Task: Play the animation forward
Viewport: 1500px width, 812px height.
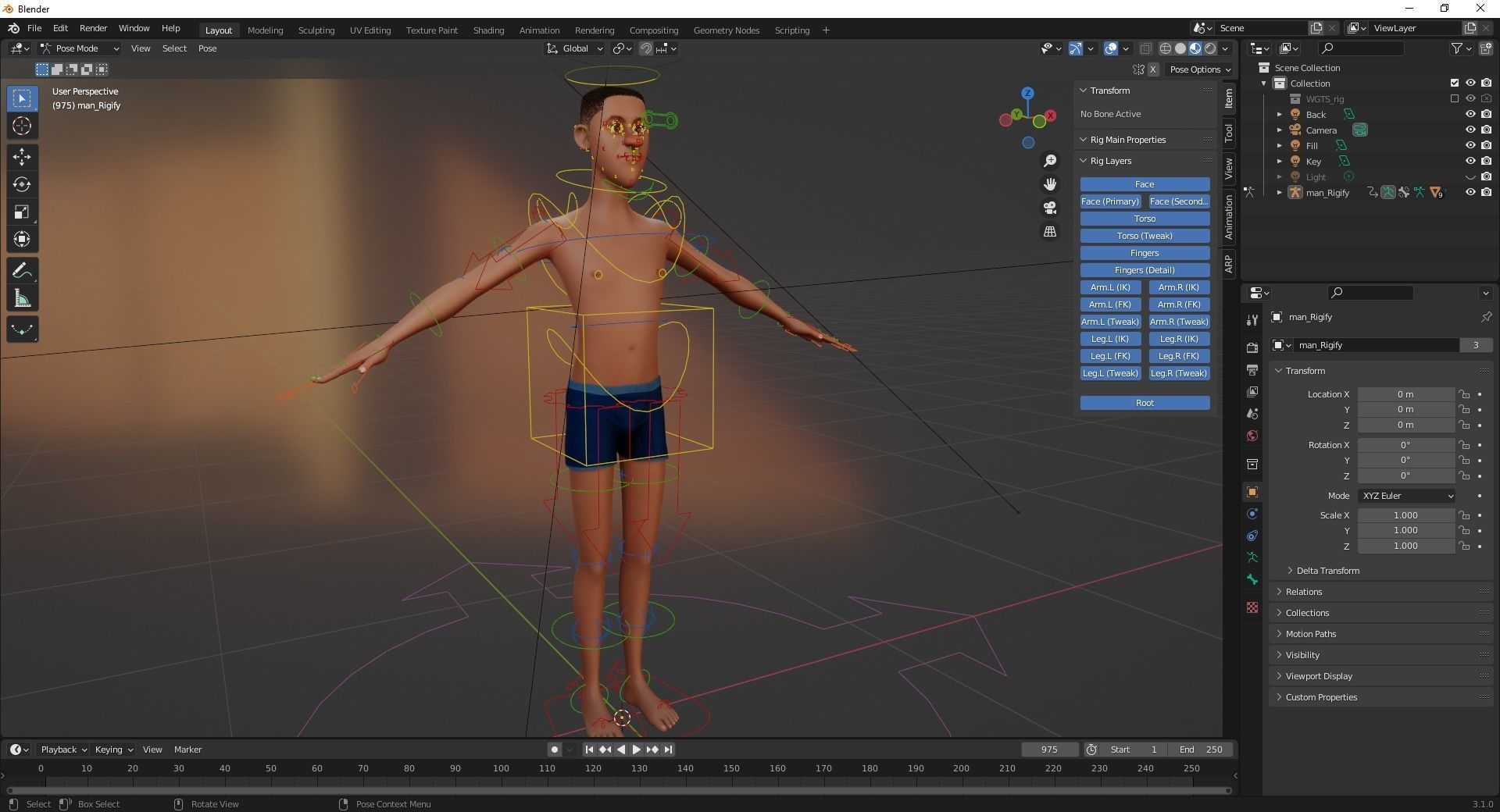Action: point(637,750)
